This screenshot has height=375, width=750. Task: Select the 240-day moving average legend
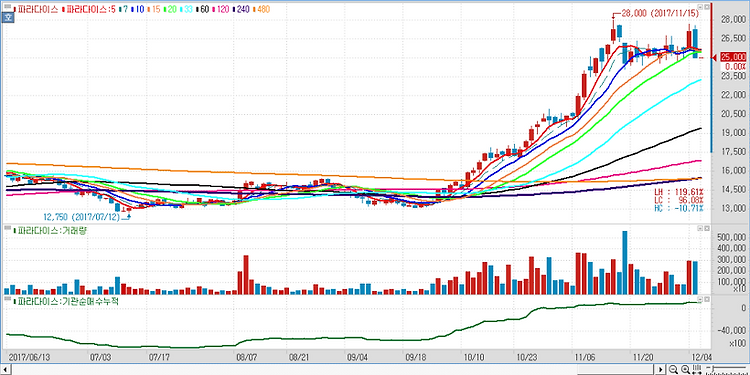[242, 9]
